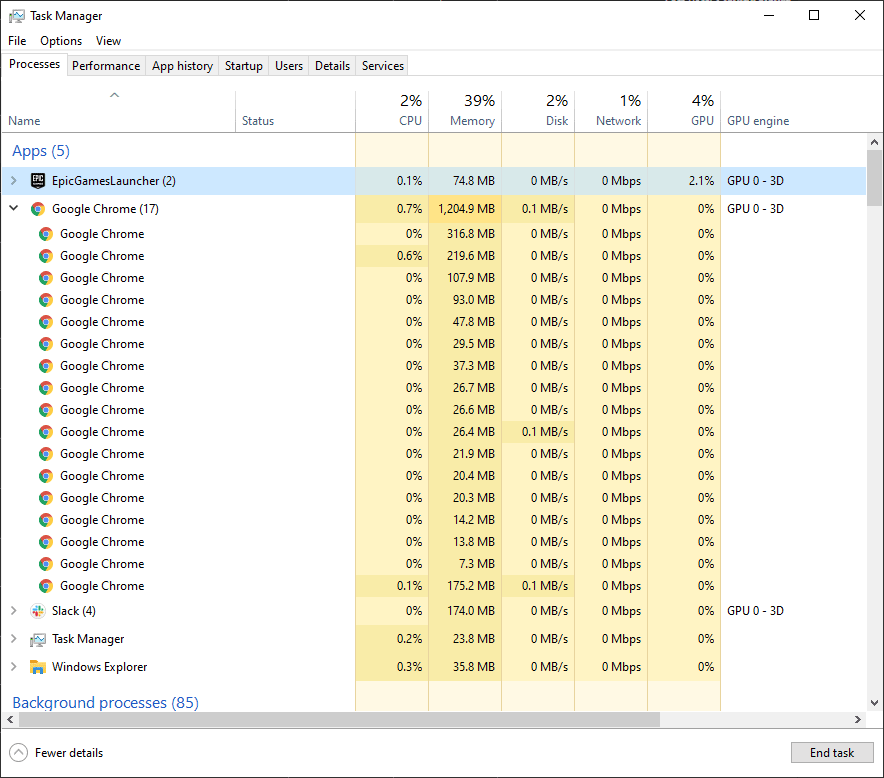Switch to the Services tab
Screen dimensions: 884x778
click(383, 66)
